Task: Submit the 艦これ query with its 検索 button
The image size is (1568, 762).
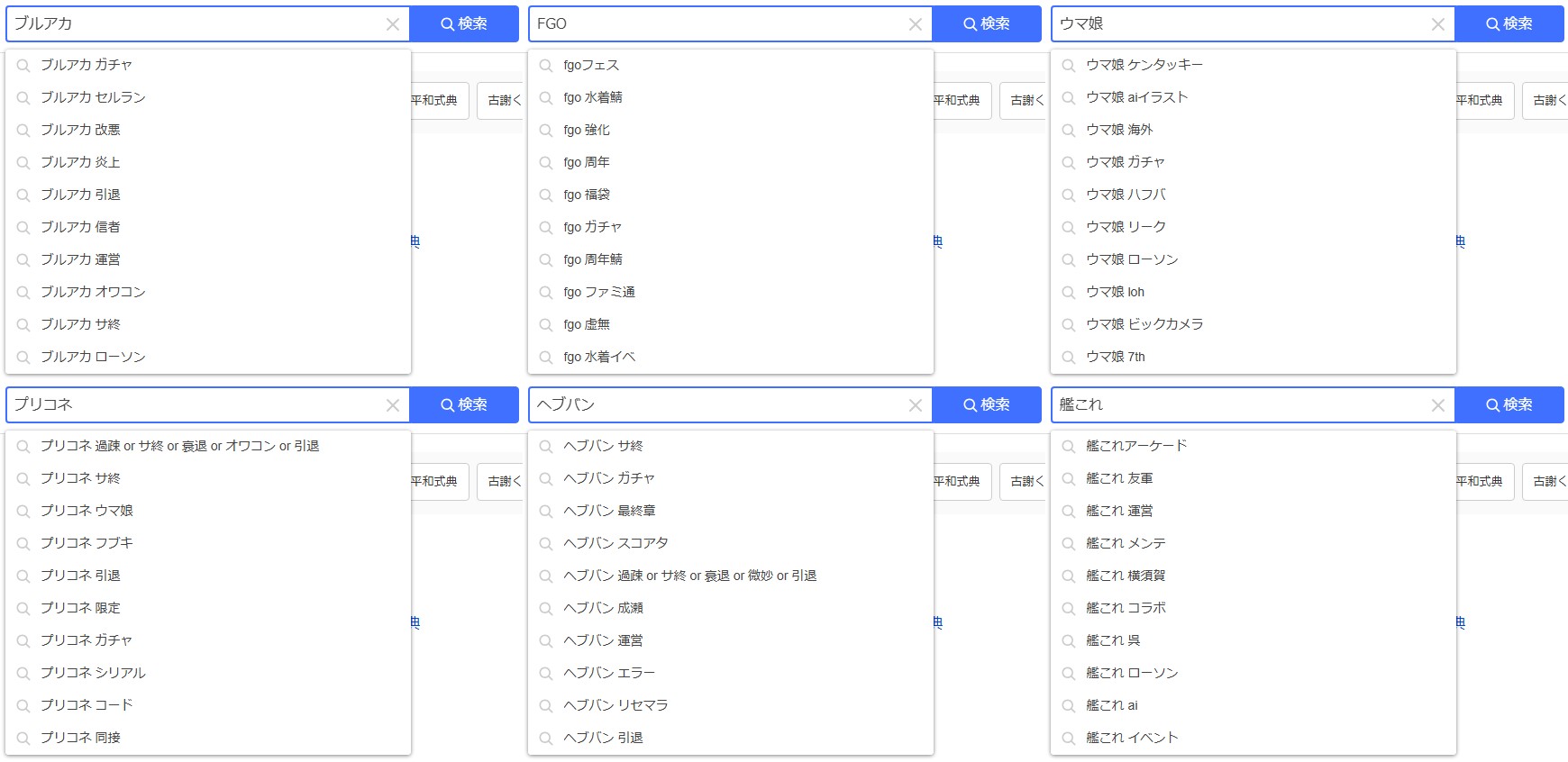Action: point(1509,405)
